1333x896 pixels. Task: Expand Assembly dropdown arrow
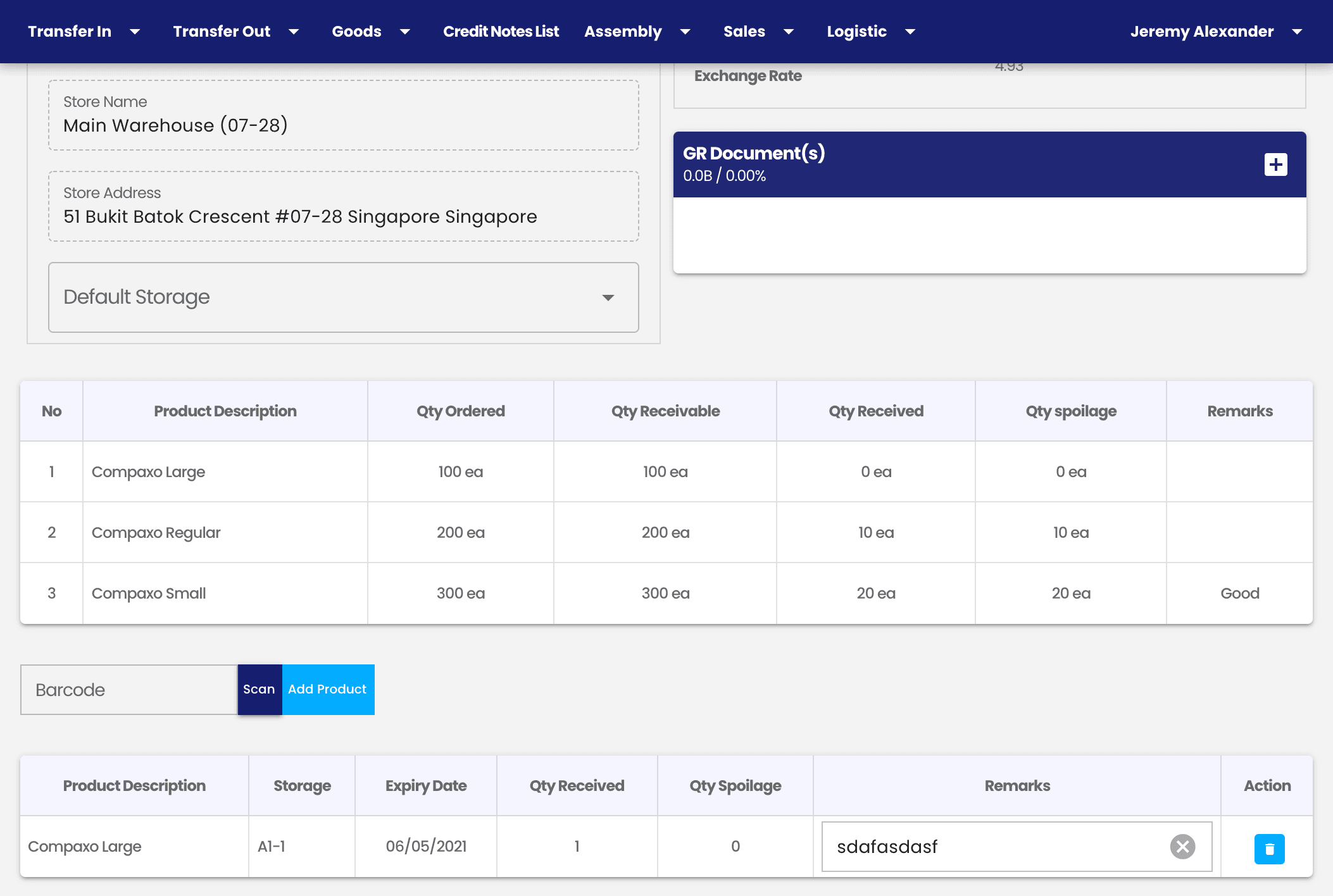[x=685, y=32]
